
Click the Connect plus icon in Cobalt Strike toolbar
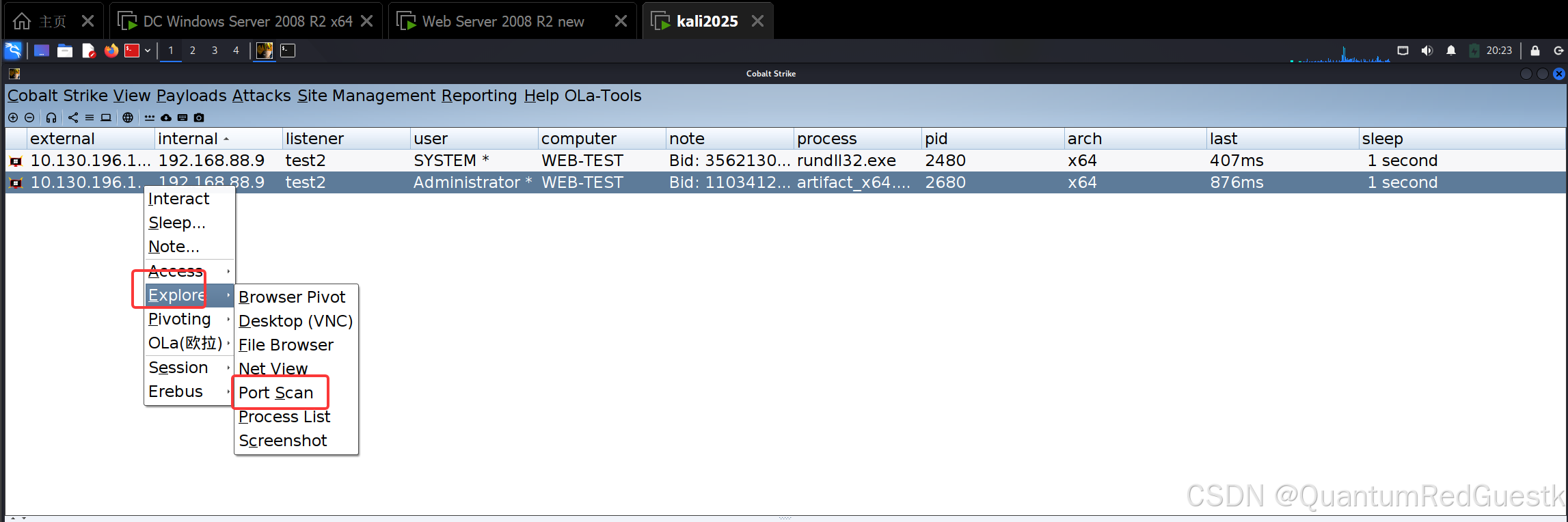pyautogui.click(x=13, y=118)
